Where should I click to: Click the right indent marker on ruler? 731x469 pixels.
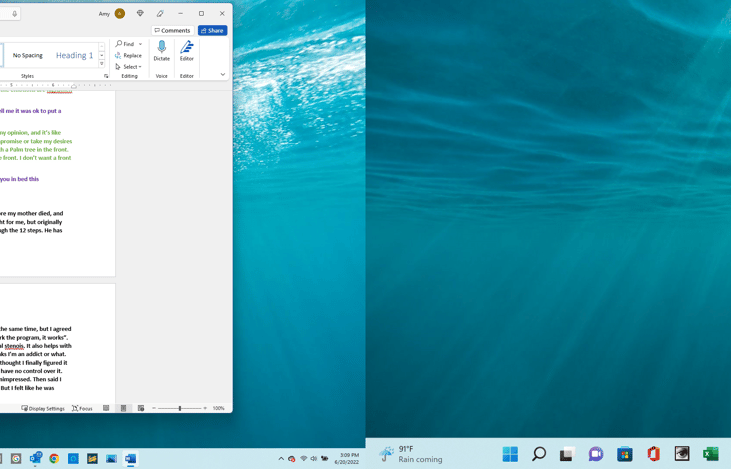pos(74,86)
